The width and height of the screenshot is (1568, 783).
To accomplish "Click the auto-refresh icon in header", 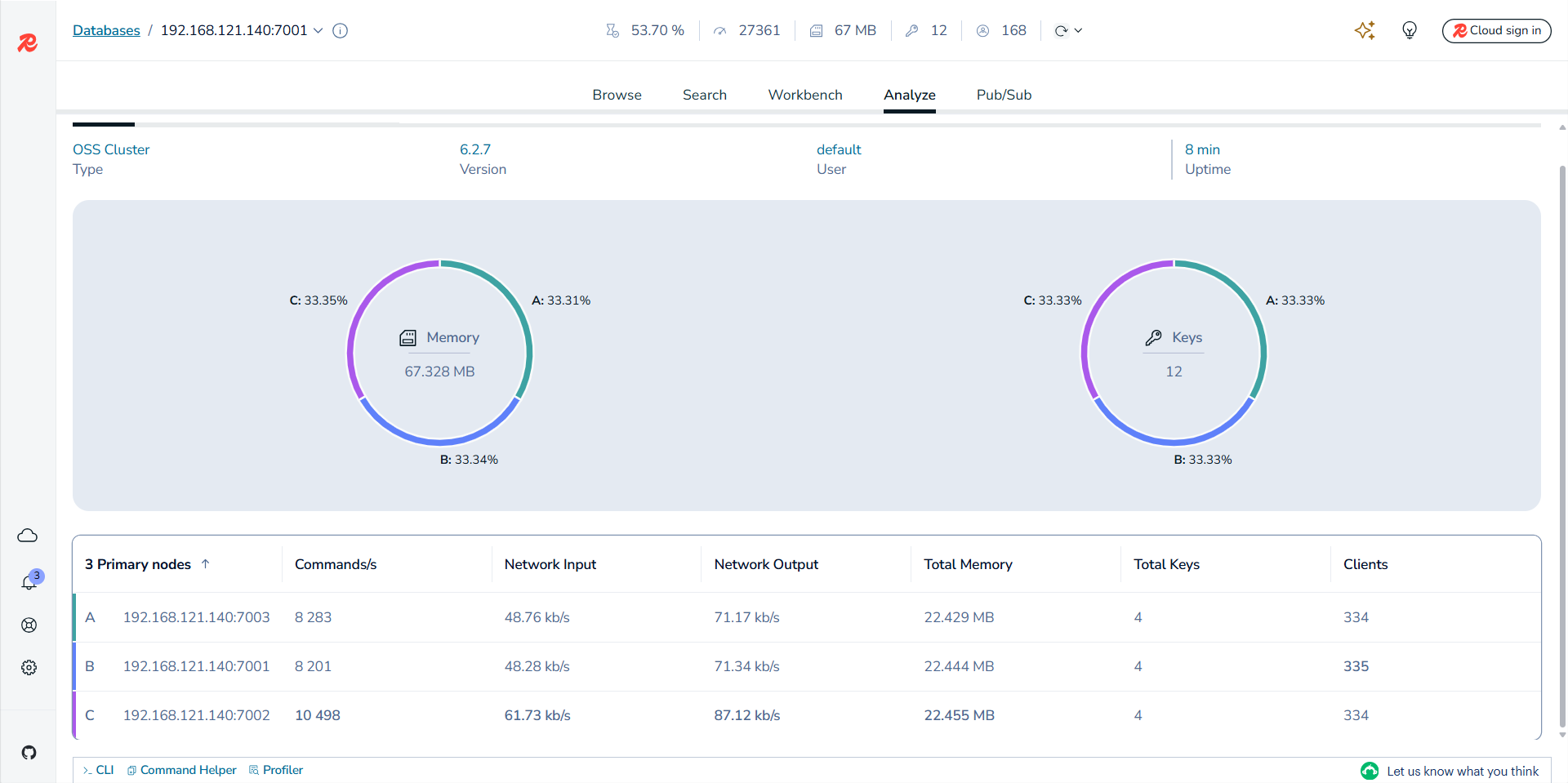I will point(1061,31).
